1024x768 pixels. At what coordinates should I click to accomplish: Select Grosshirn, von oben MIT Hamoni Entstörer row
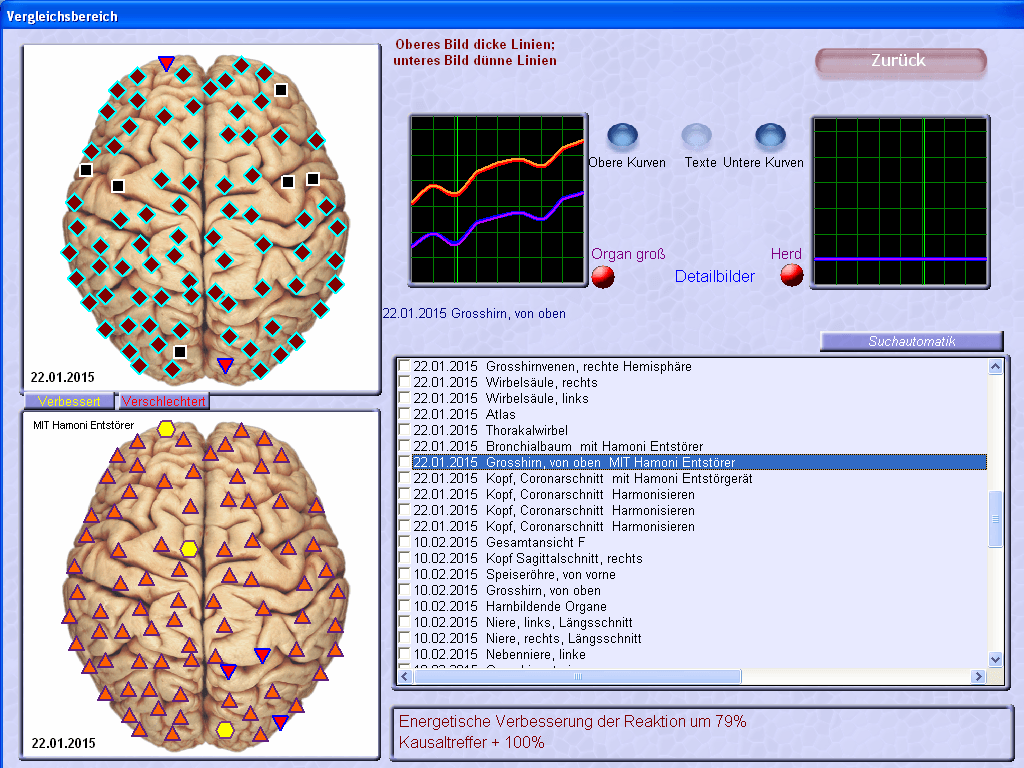click(699, 462)
